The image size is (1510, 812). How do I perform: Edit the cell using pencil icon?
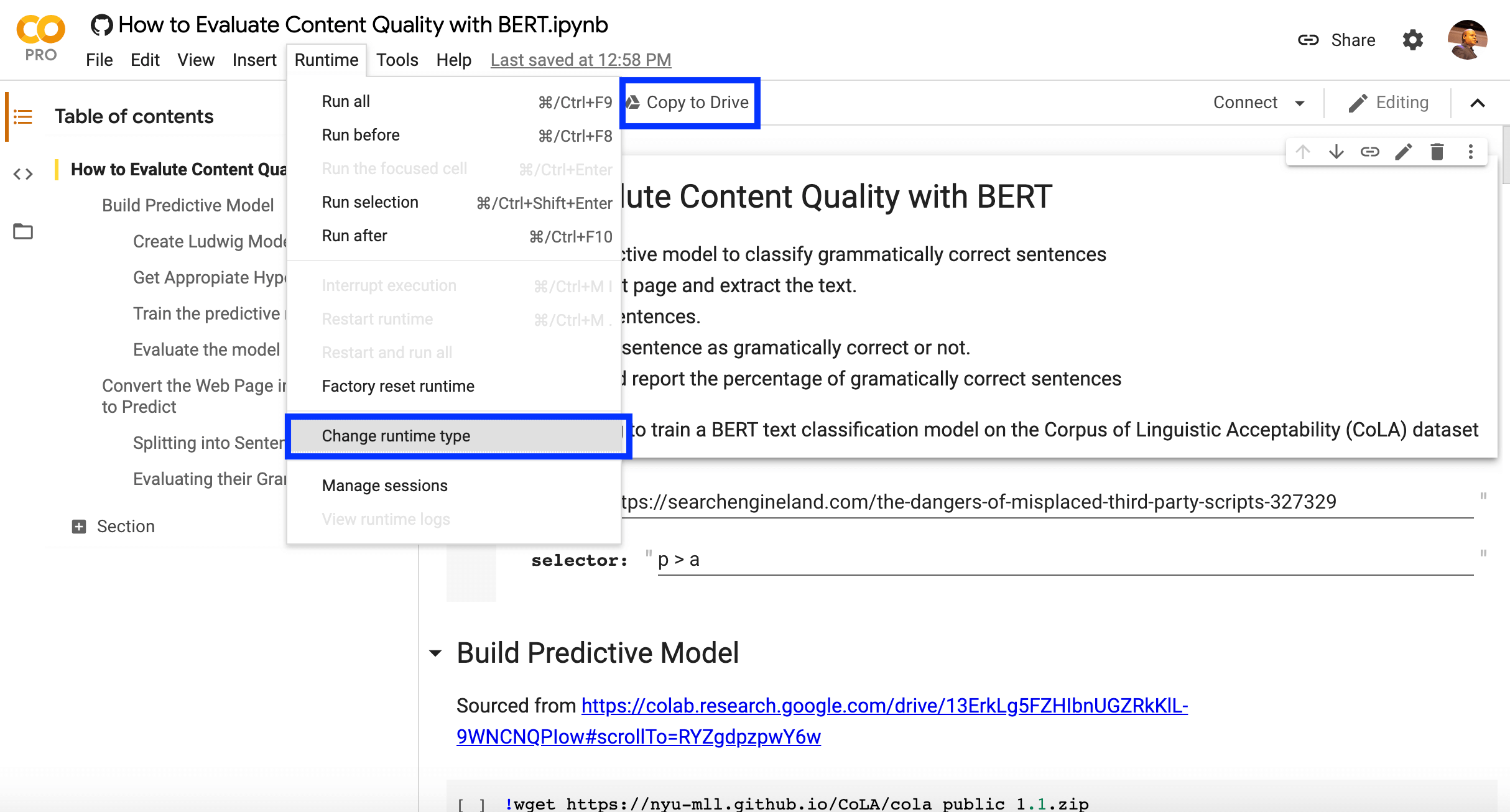1404,152
